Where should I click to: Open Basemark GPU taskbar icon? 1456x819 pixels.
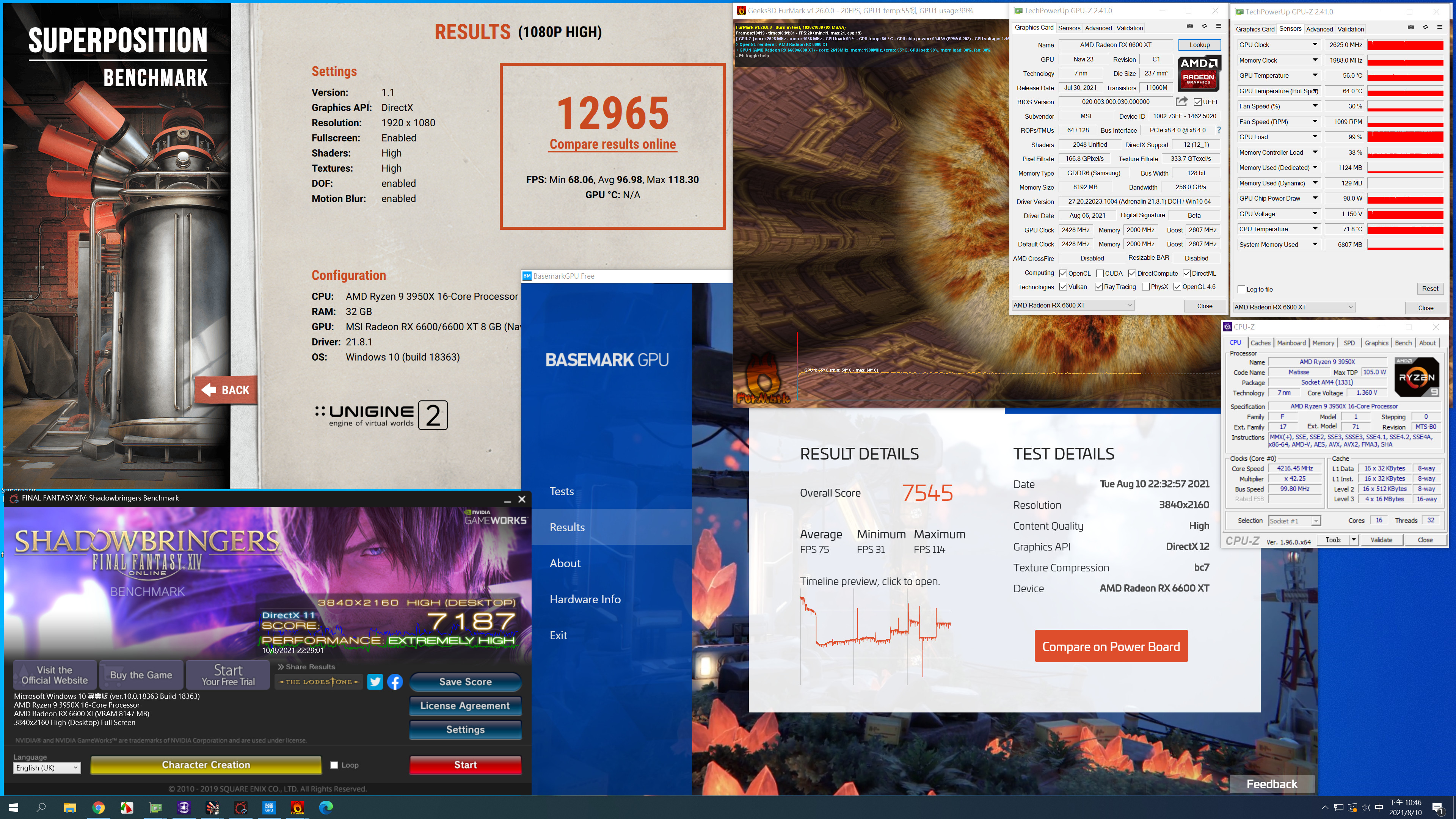269,807
